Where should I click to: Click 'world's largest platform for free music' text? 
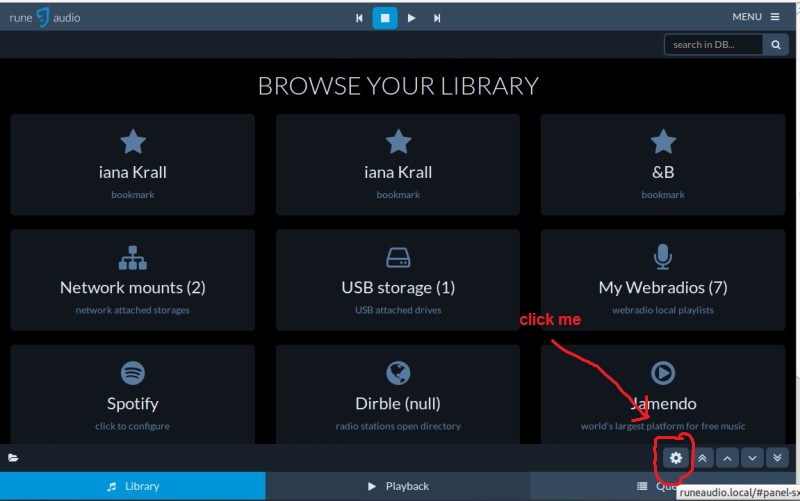tap(663, 426)
